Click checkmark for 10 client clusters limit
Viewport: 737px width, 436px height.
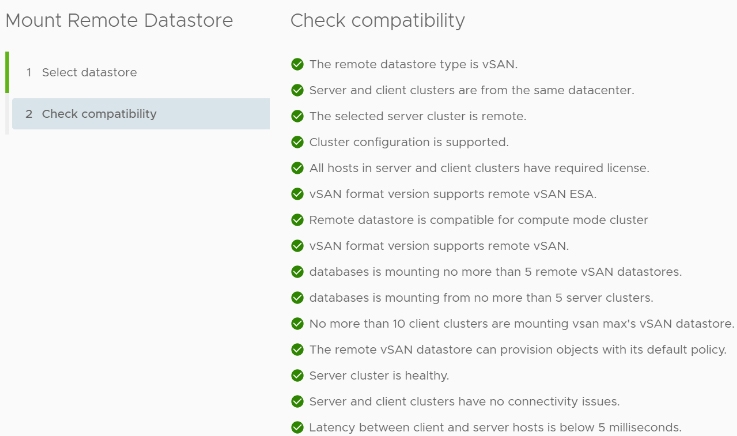[x=297, y=324]
